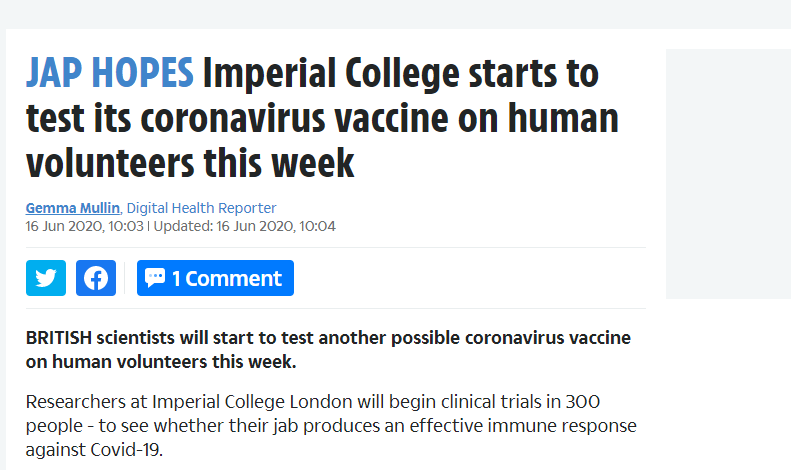The height and width of the screenshot is (470, 791).
Task: Share the article on Twitter
Action: pos(46,278)
